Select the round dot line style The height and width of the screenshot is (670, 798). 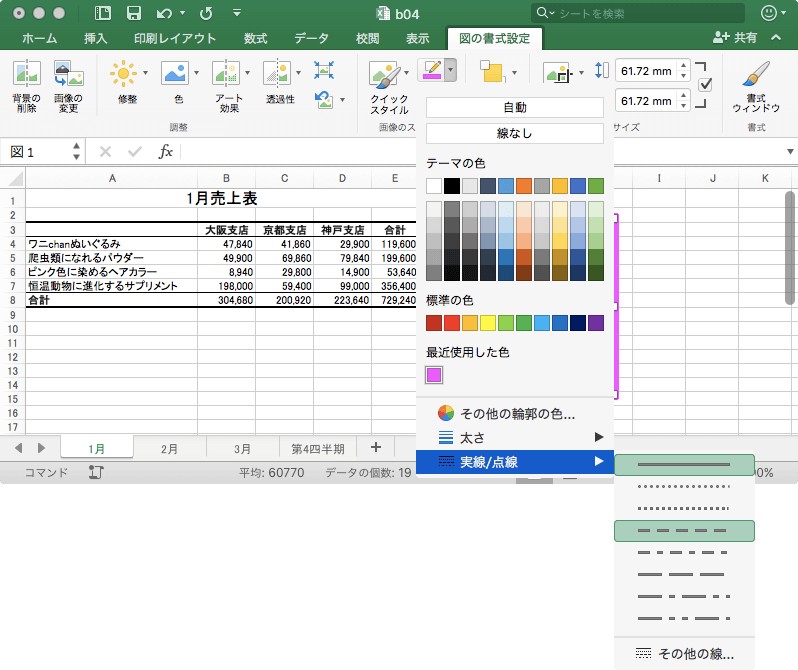point(684,487)
